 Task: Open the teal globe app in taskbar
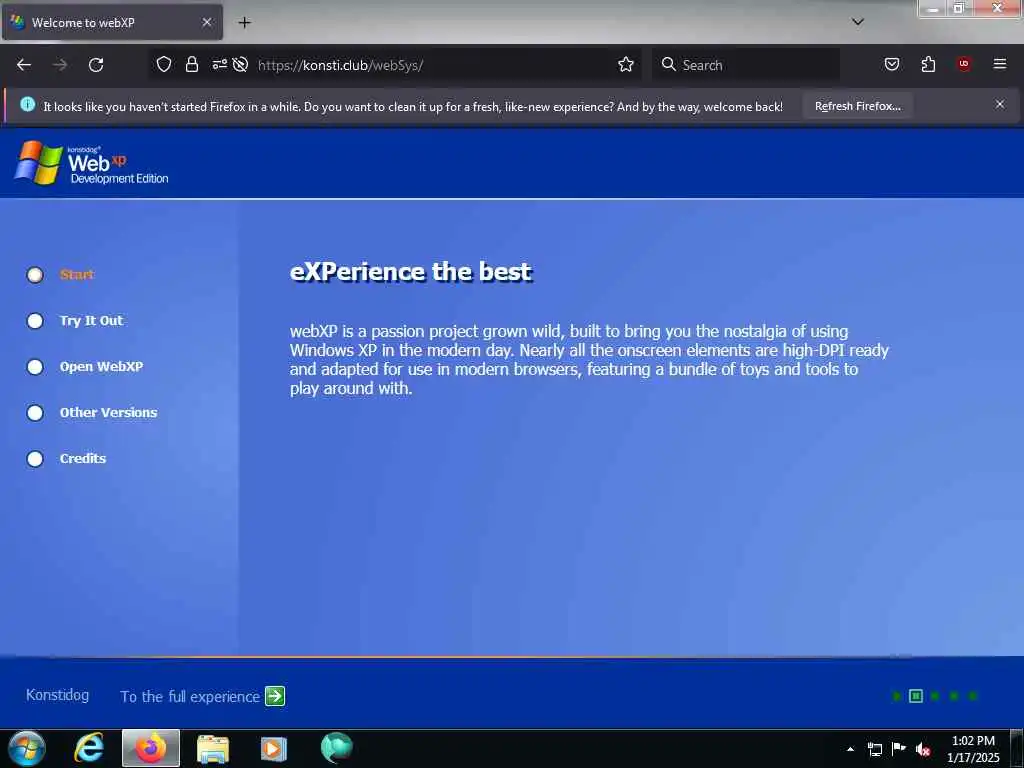(336, 748)
